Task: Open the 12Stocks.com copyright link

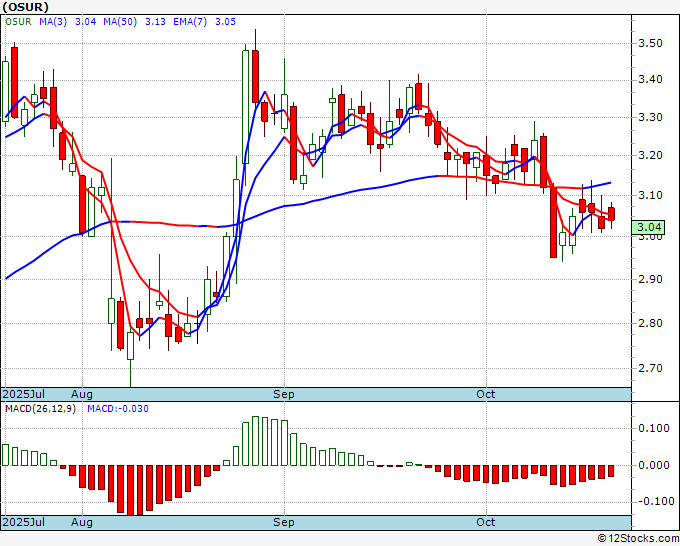Action: (638, 539)
